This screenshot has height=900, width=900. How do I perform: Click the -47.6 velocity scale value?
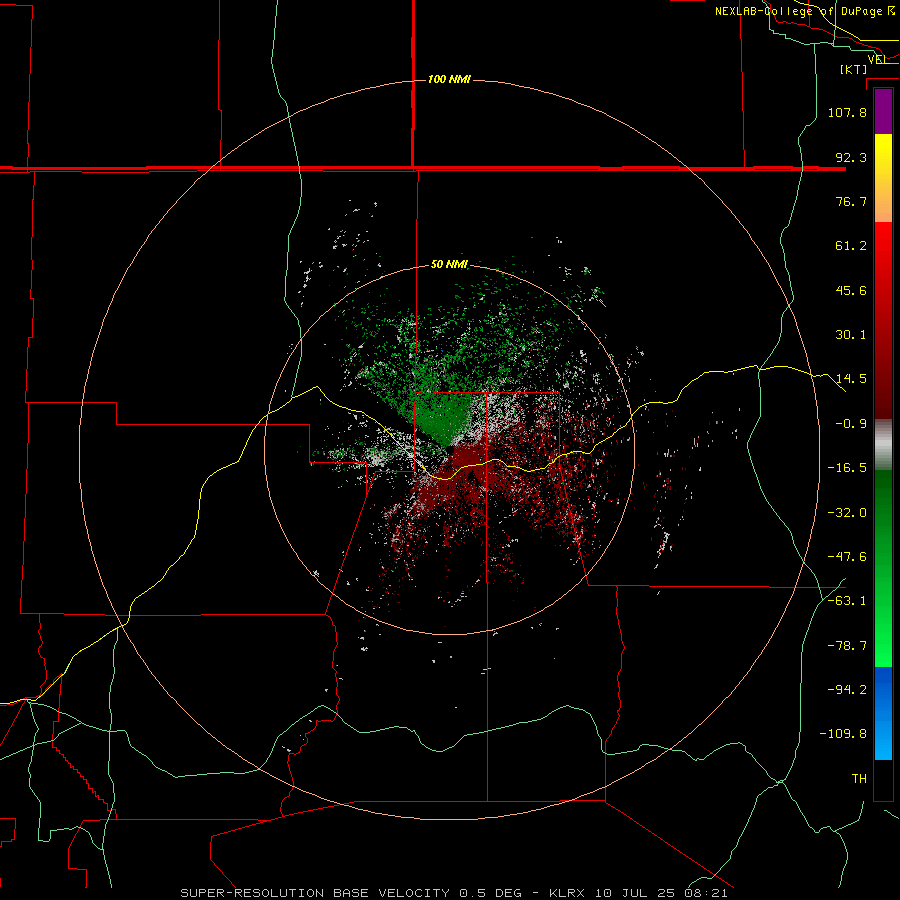847,557
